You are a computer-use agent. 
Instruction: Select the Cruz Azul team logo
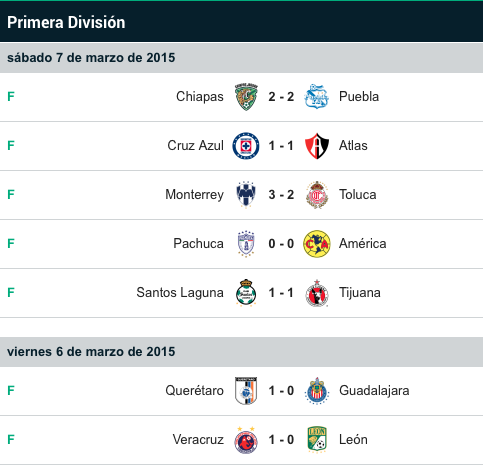click(246, 146)
